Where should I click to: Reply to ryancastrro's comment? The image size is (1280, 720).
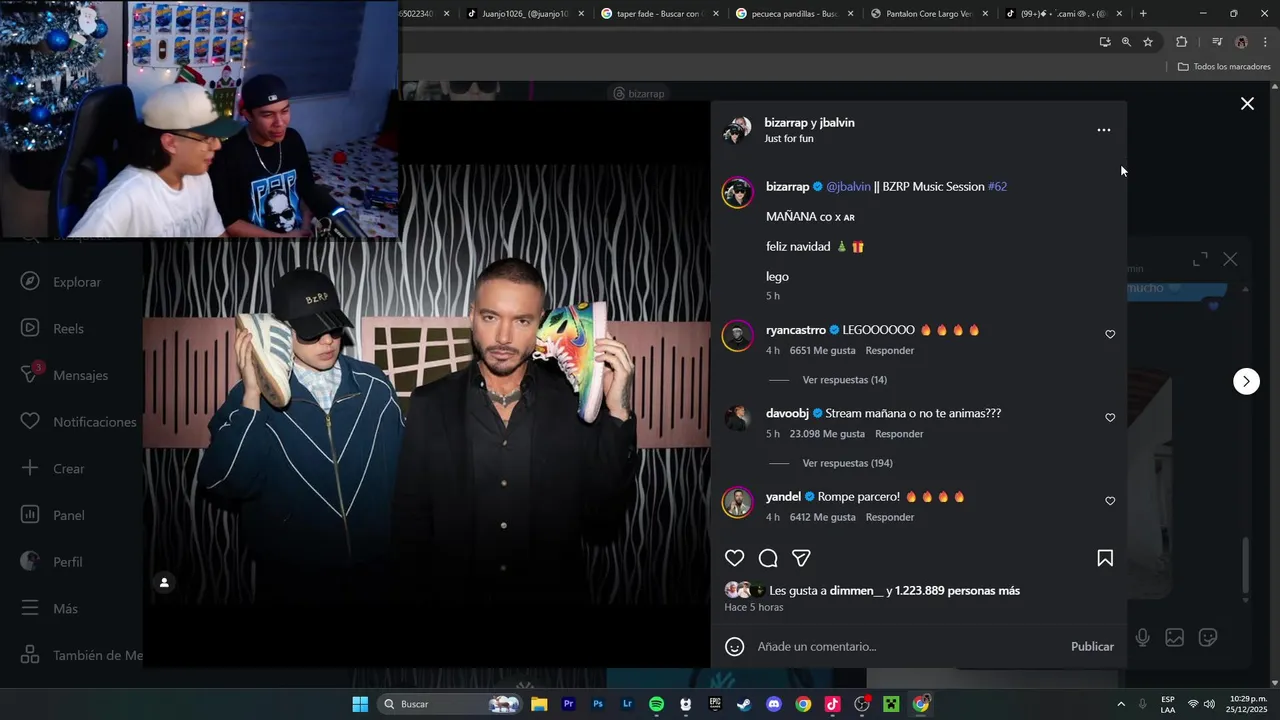click(890, 351)
